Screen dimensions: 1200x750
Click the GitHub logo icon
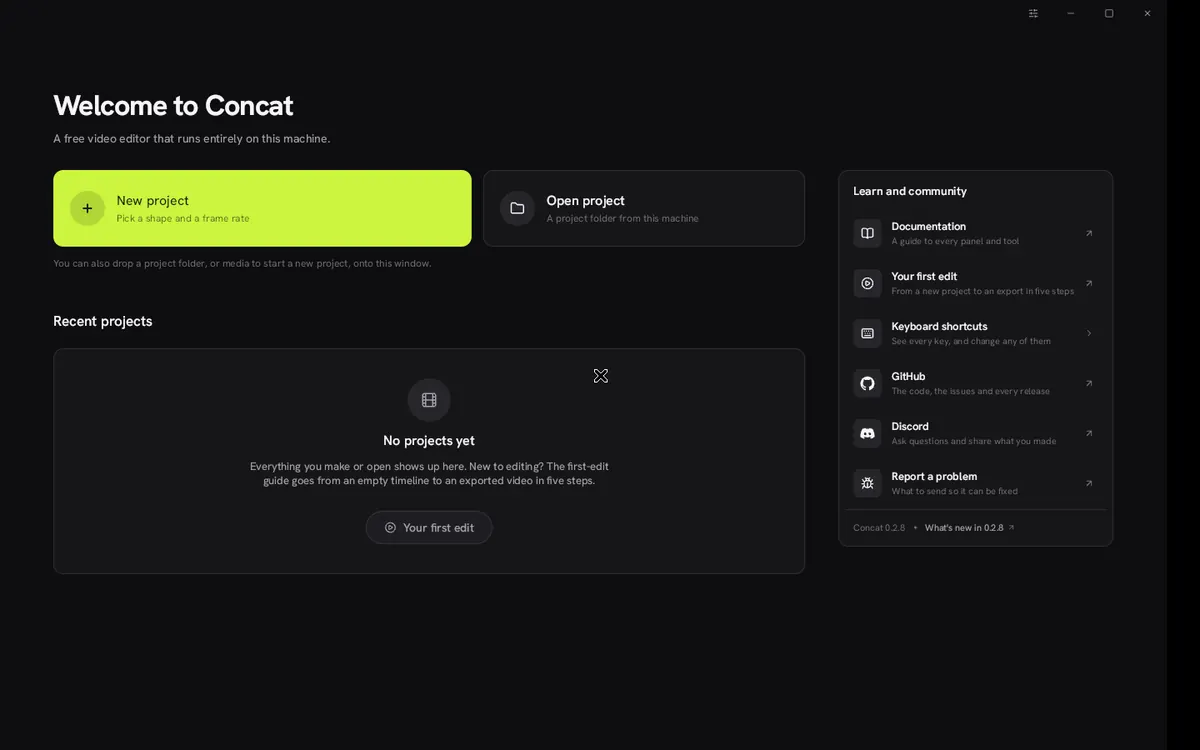coord(867,383)
